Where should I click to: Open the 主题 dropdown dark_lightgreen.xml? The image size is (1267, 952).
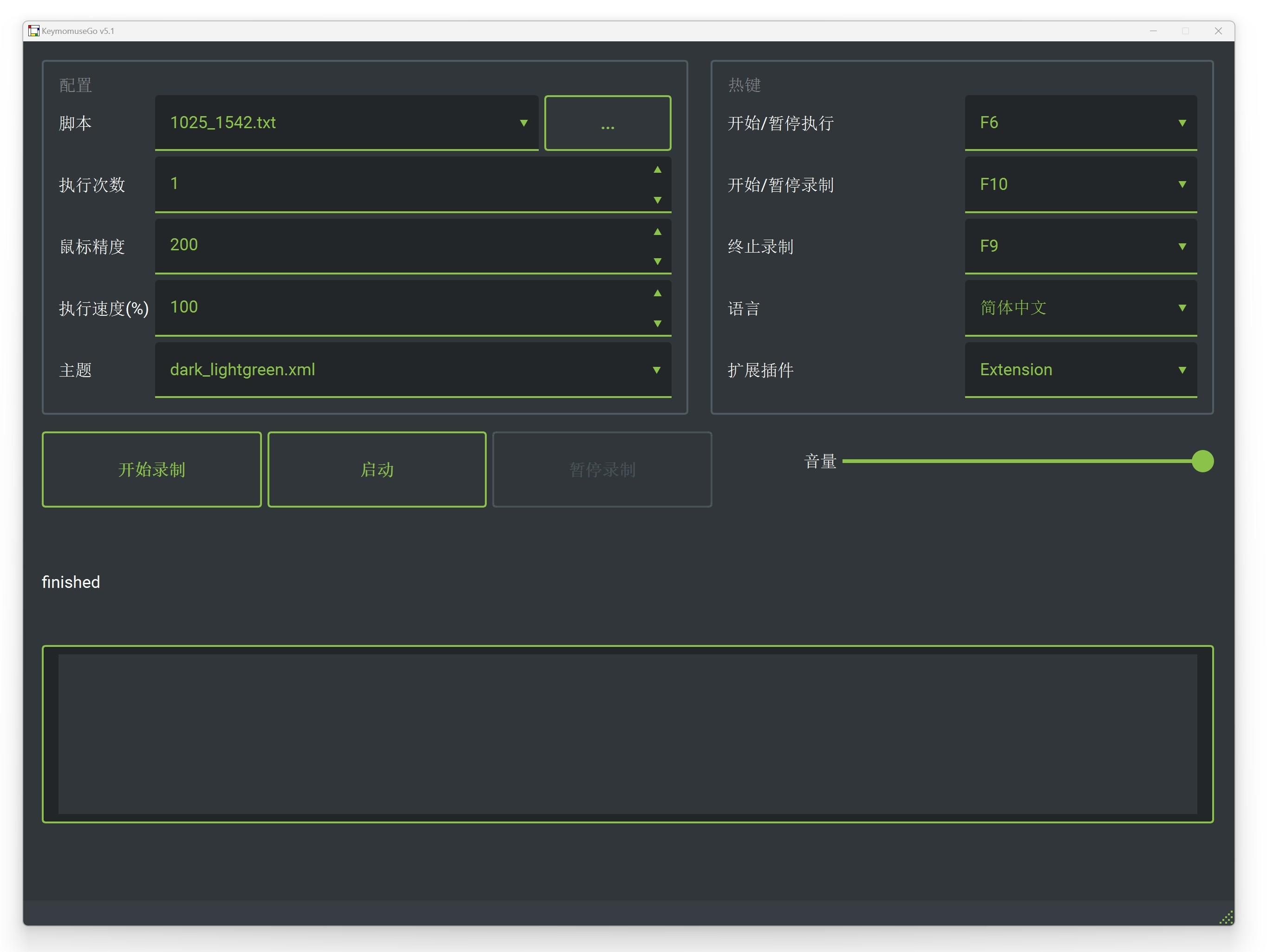(x=413, y=370)
